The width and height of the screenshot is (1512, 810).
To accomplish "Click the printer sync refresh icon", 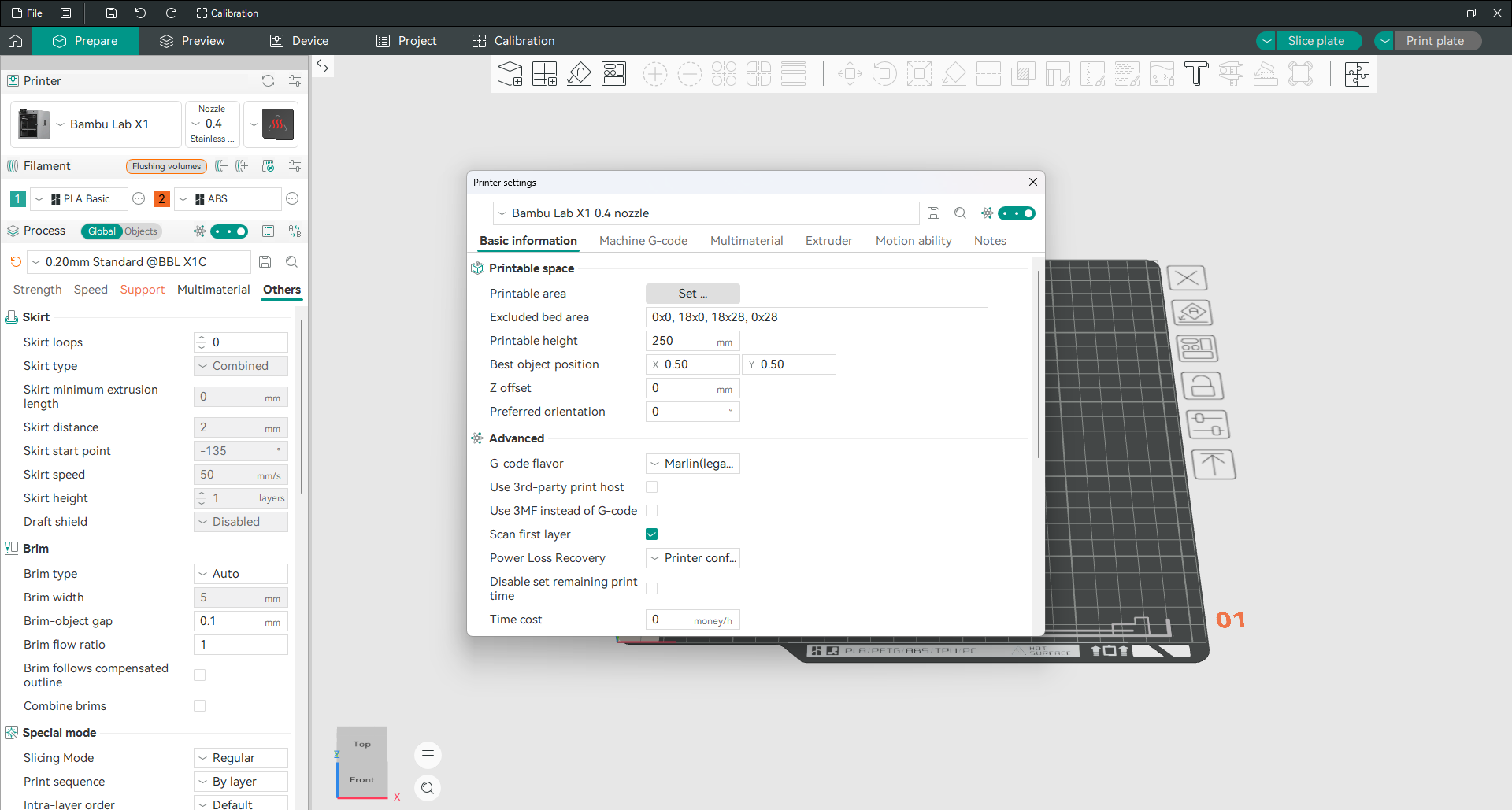I will point(268,81).
